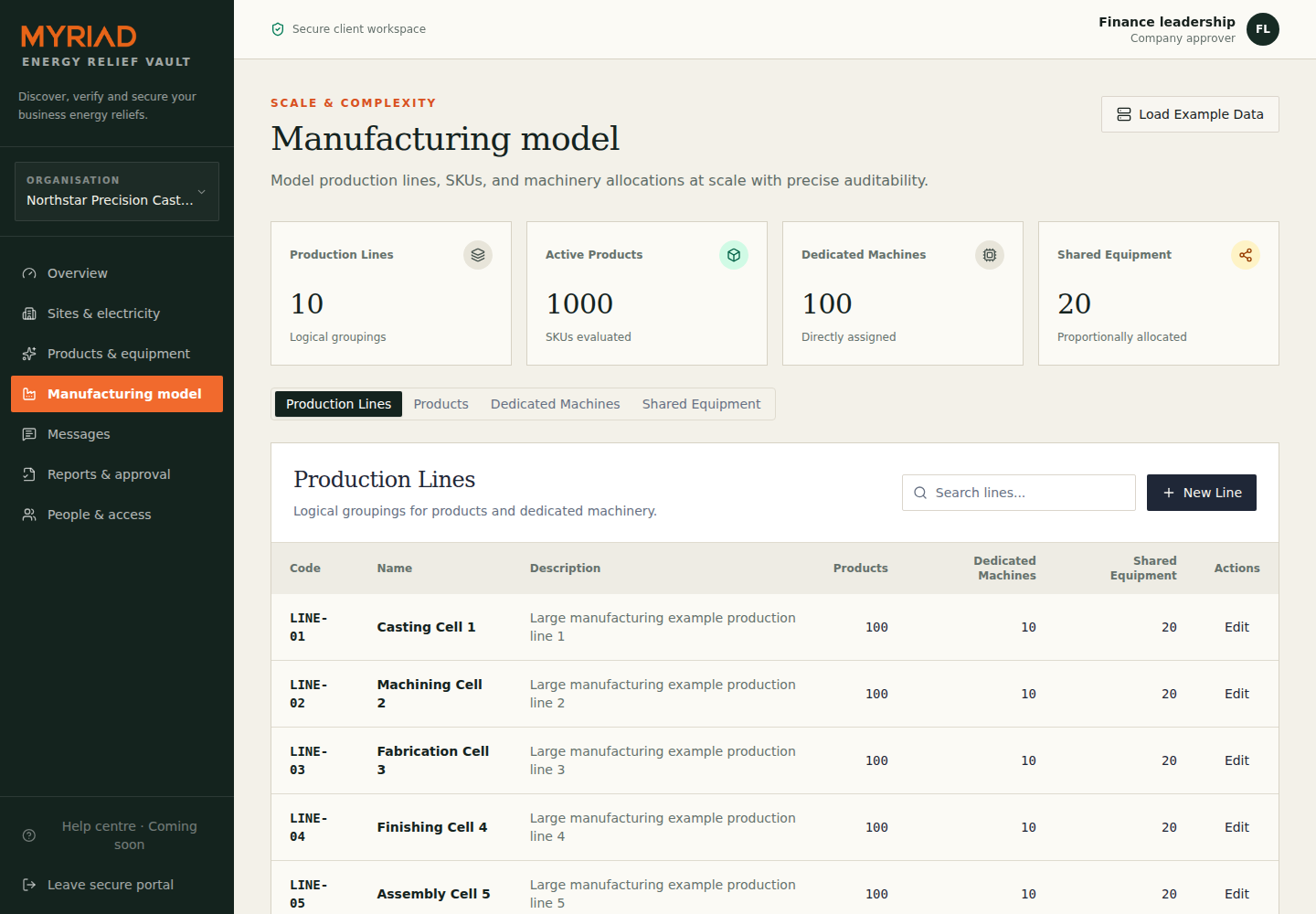
Task: Edit the Finishing Cell 4 row
Action: tap(1236, 827)
